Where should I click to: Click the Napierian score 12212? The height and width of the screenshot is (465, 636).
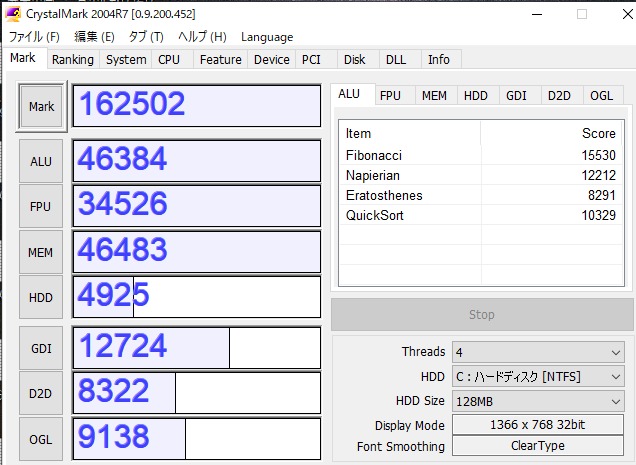click(598, 175)
